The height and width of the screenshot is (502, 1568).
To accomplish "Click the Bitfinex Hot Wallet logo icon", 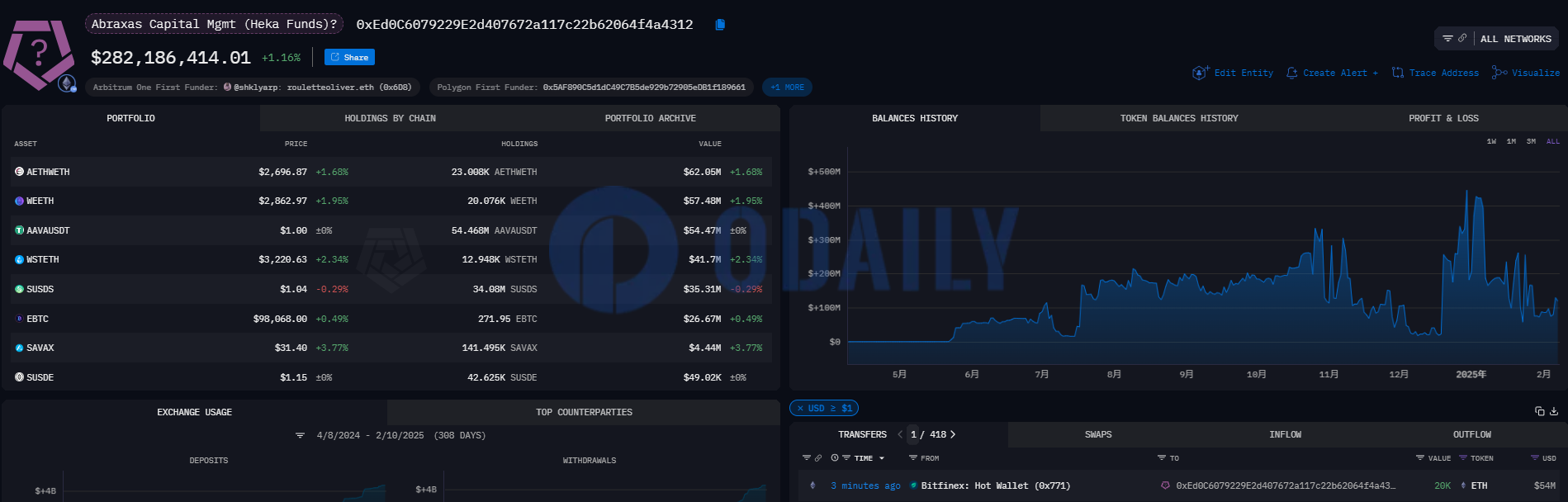I will 913,485.
